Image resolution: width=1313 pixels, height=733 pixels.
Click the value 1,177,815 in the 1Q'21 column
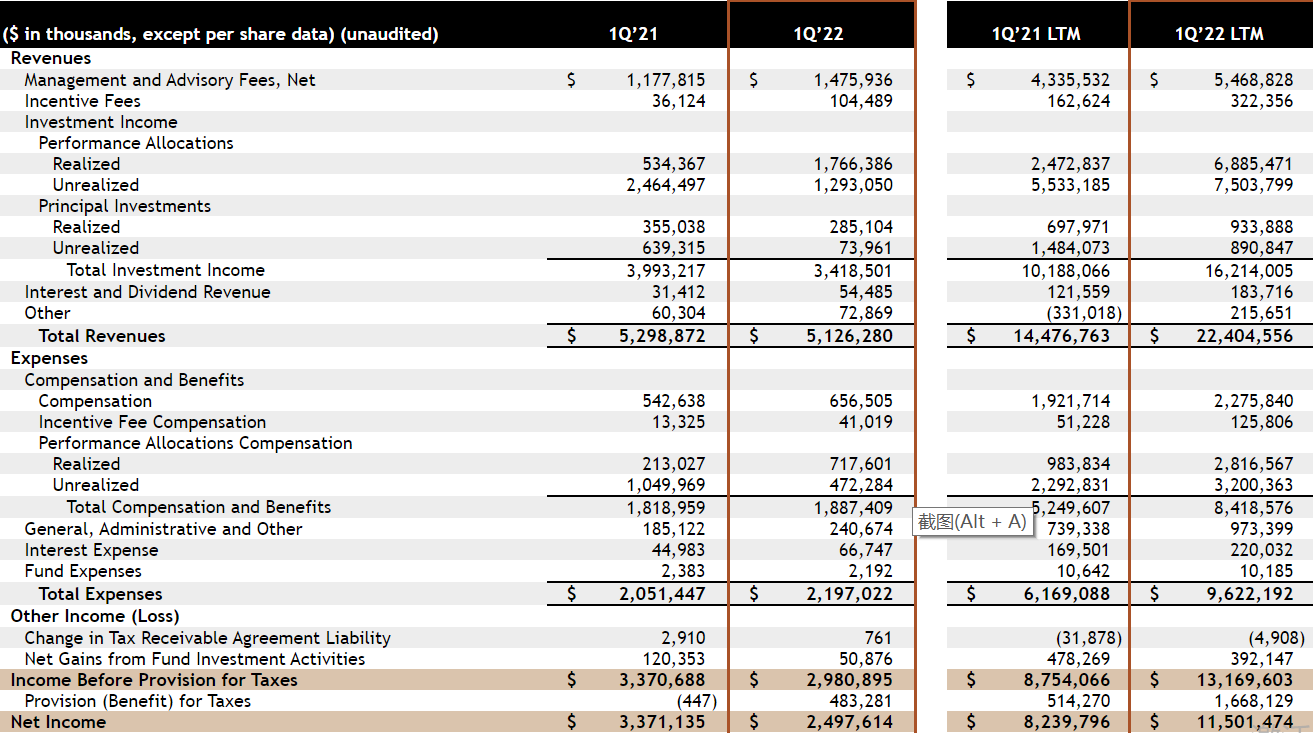[x=666, y=80]
